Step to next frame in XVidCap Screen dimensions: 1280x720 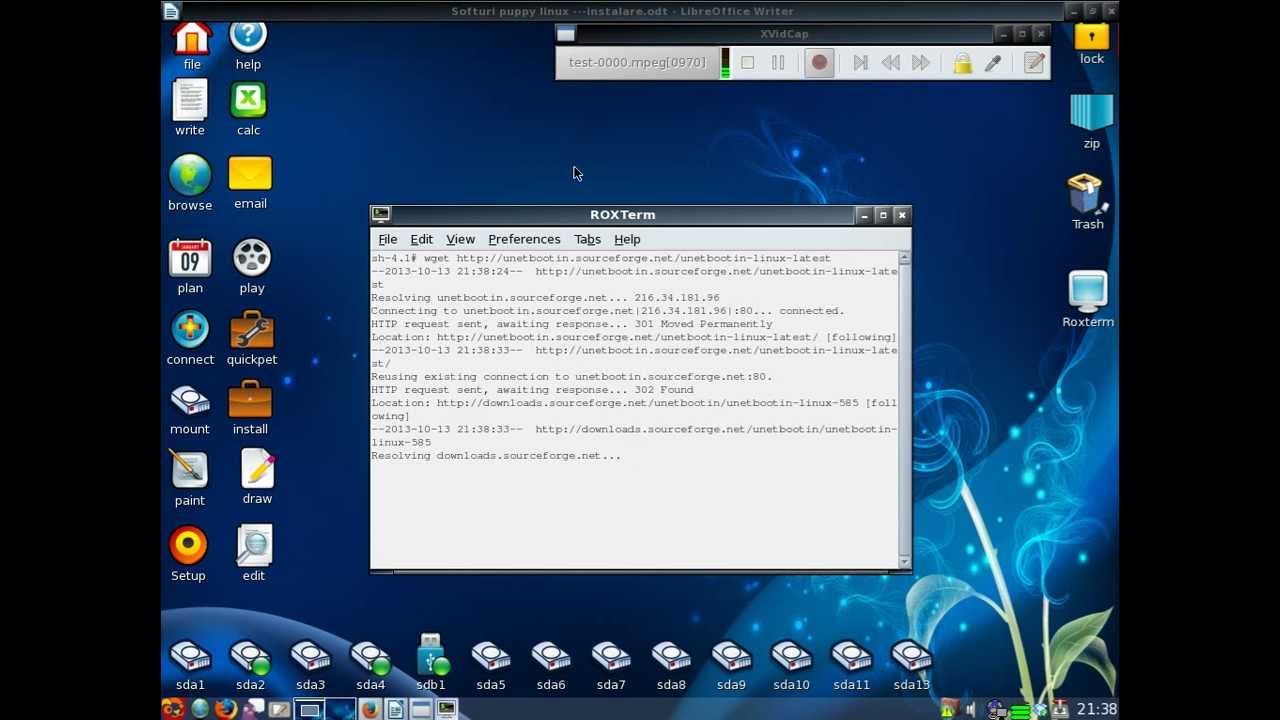point(860,63)
